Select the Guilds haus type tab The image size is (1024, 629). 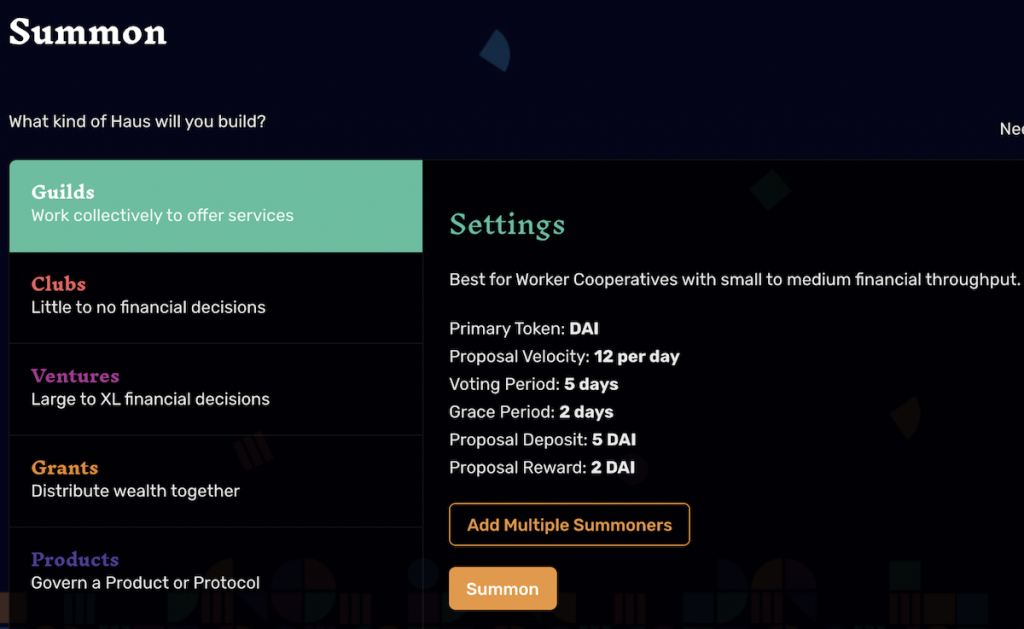(215, 205)
